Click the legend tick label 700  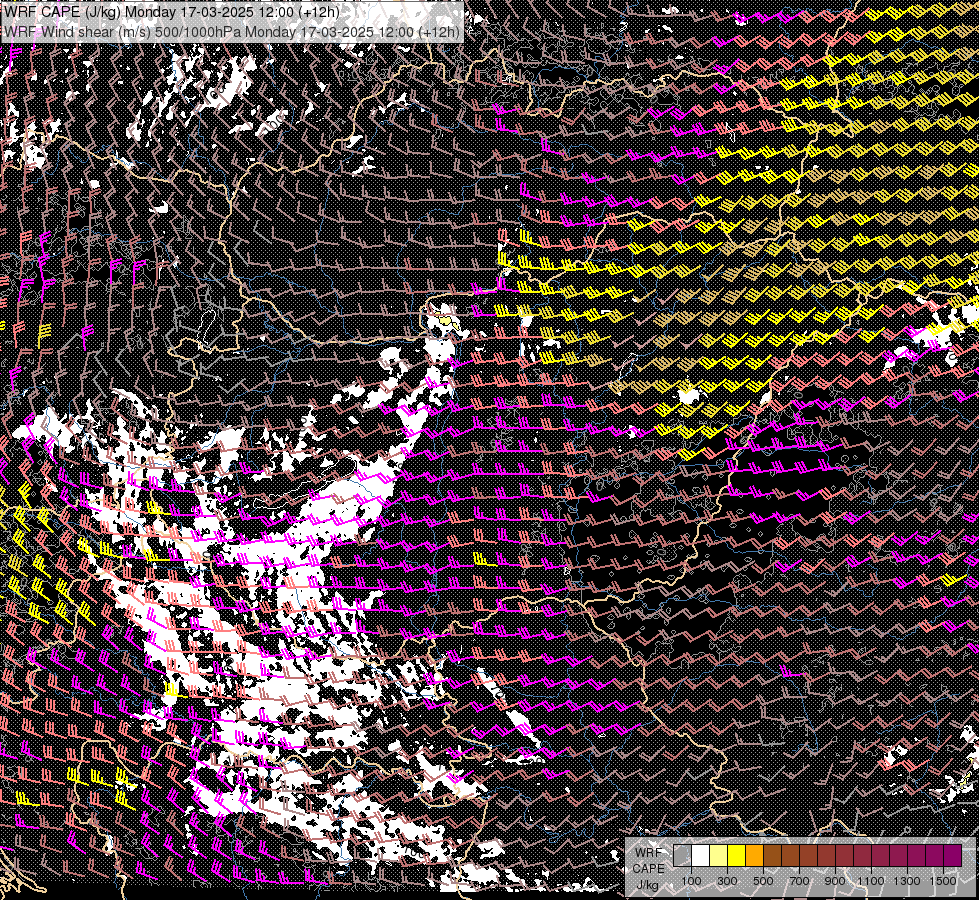799,881
